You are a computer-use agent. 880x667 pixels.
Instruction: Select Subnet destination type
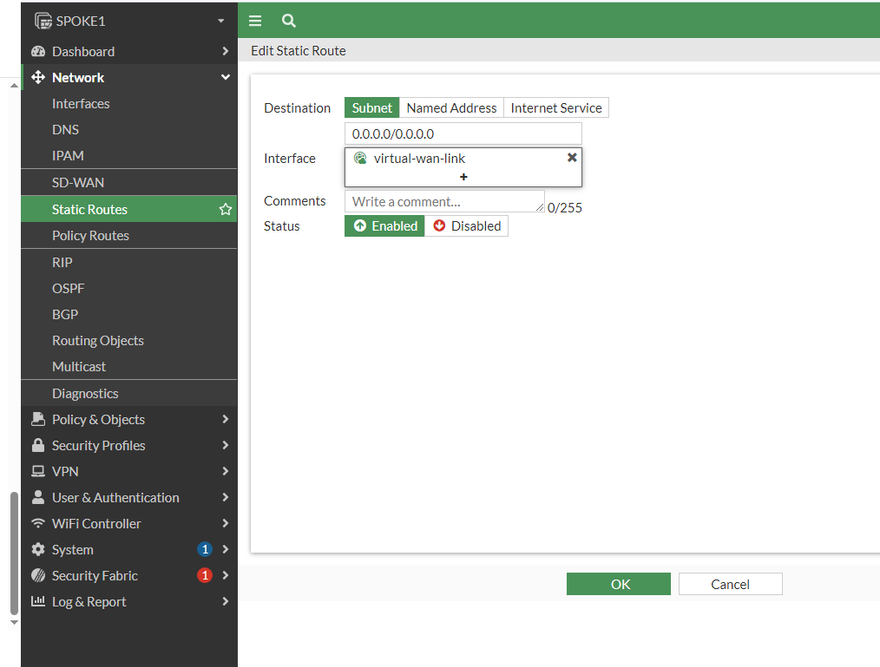(372, 108)
